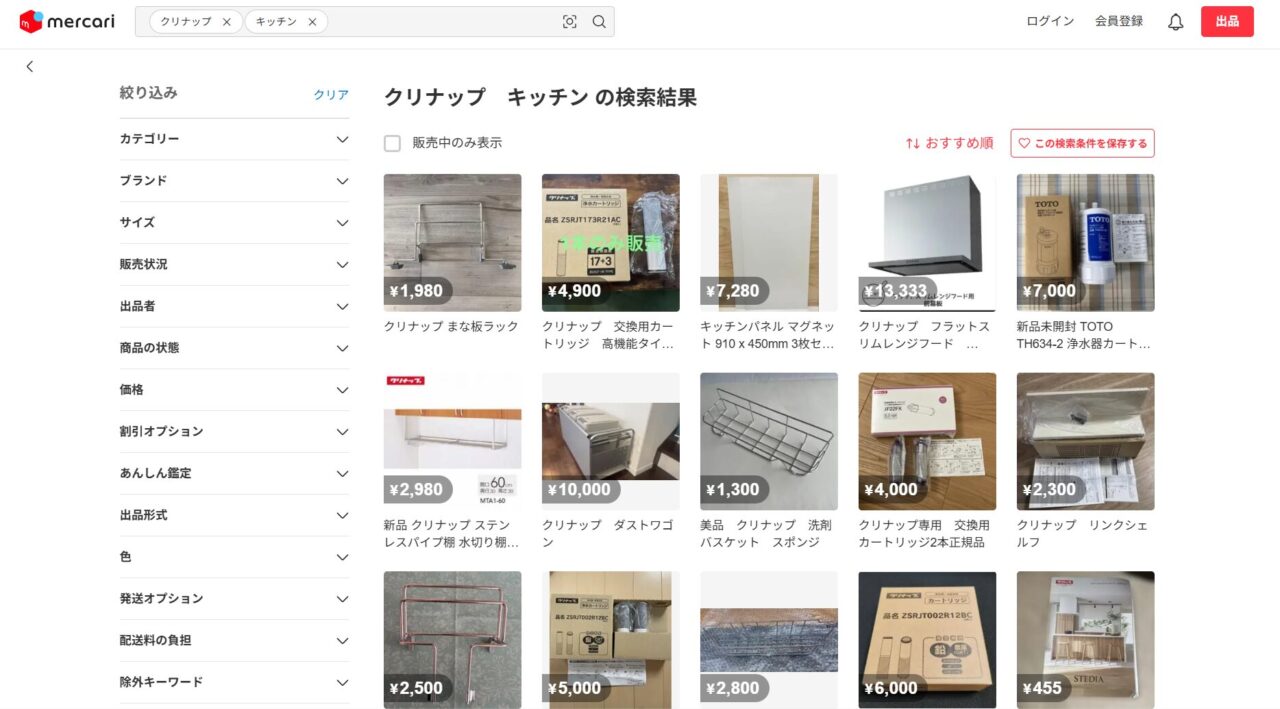
Task: Open the ¥10,000 ダストワゴン listing
Action: 611,442
